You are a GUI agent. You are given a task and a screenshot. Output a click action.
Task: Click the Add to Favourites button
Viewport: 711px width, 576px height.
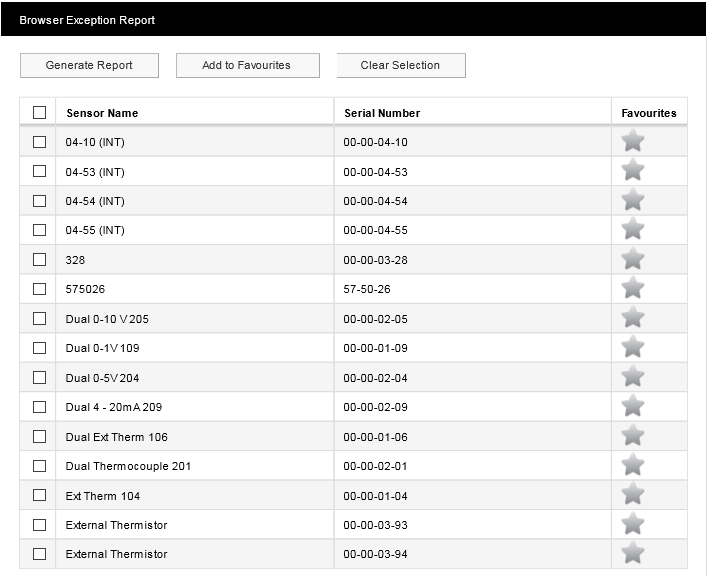click(247, 65)
